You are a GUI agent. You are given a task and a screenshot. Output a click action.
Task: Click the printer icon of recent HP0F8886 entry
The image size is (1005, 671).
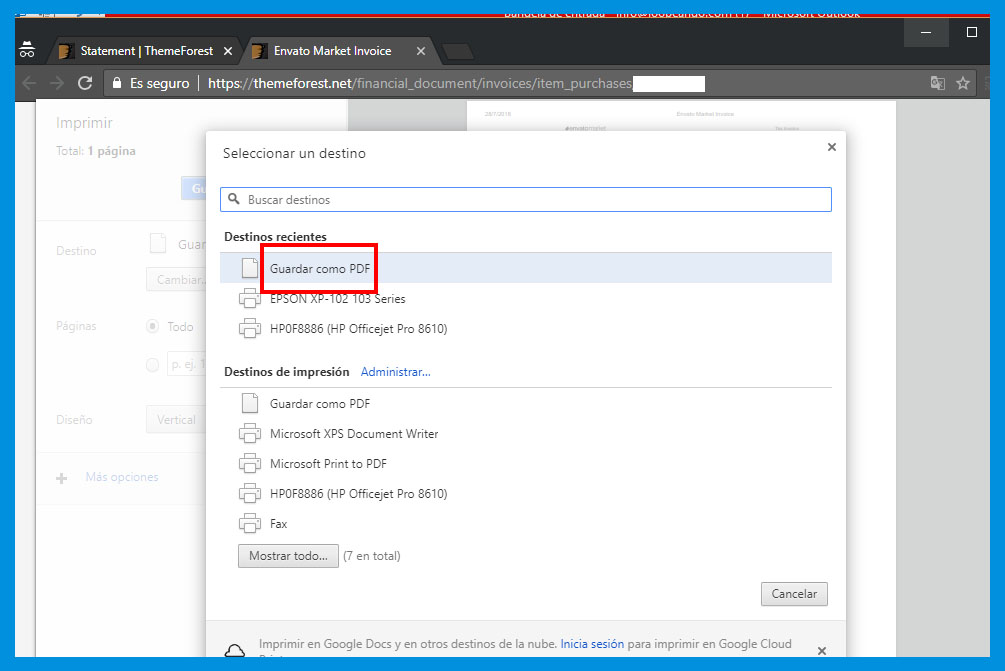tap(250, 329)
